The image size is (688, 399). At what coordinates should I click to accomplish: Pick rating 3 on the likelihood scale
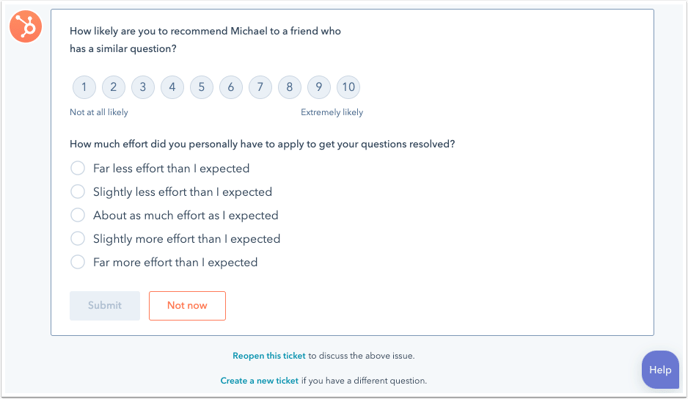[x=143, y=87]
